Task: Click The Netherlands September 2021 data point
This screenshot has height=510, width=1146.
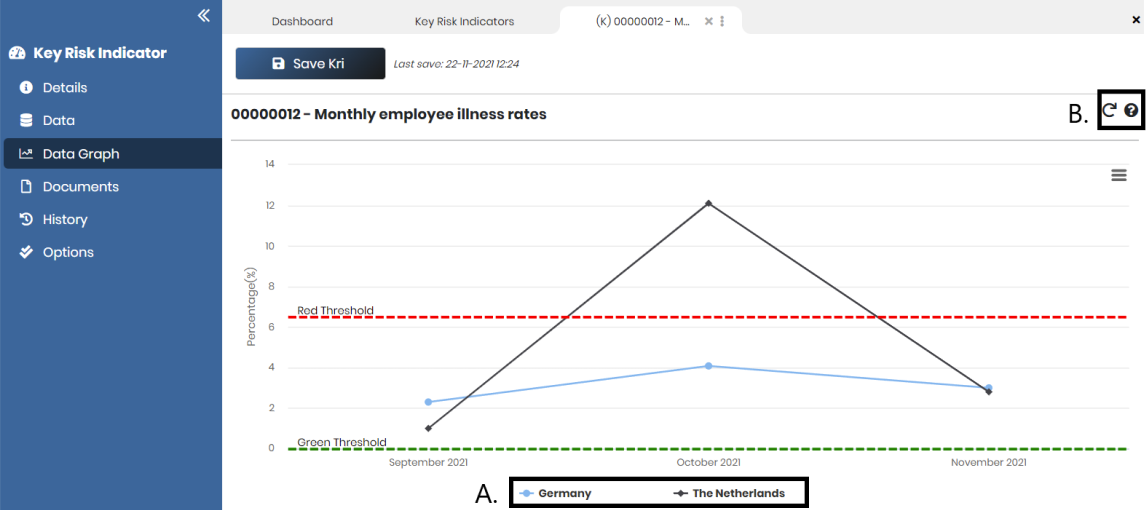Action: (428, 428)
